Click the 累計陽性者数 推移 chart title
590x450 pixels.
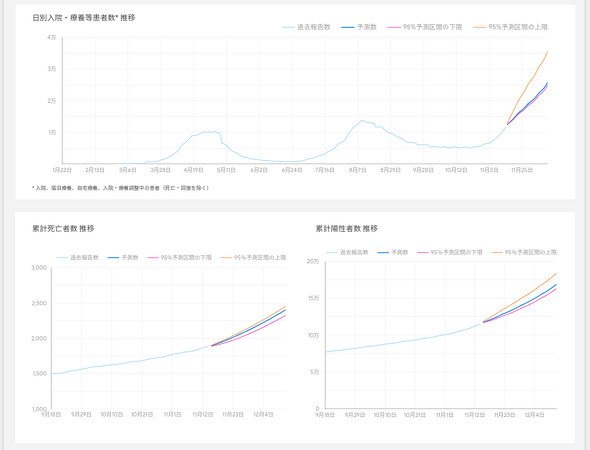point(347,228)
